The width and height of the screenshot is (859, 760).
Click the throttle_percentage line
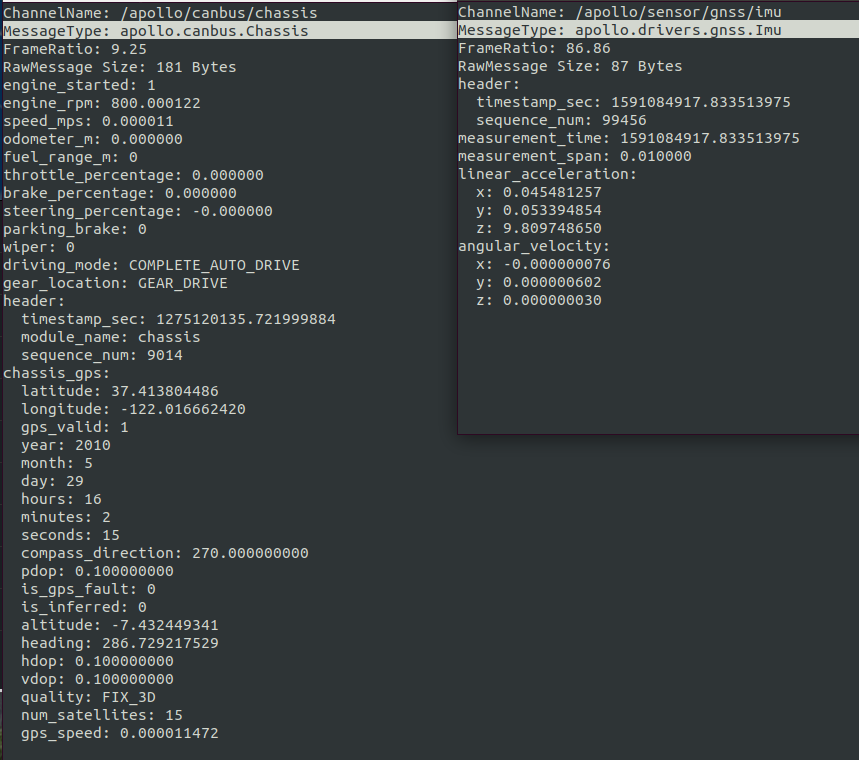133,175
